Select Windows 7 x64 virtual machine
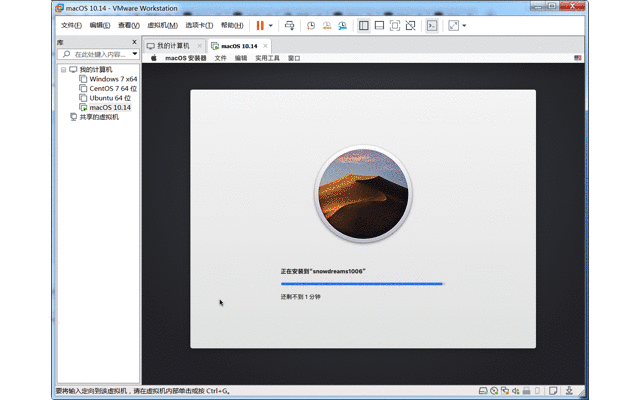This screenshot has width=640, height=400. [x=113, y=79]
